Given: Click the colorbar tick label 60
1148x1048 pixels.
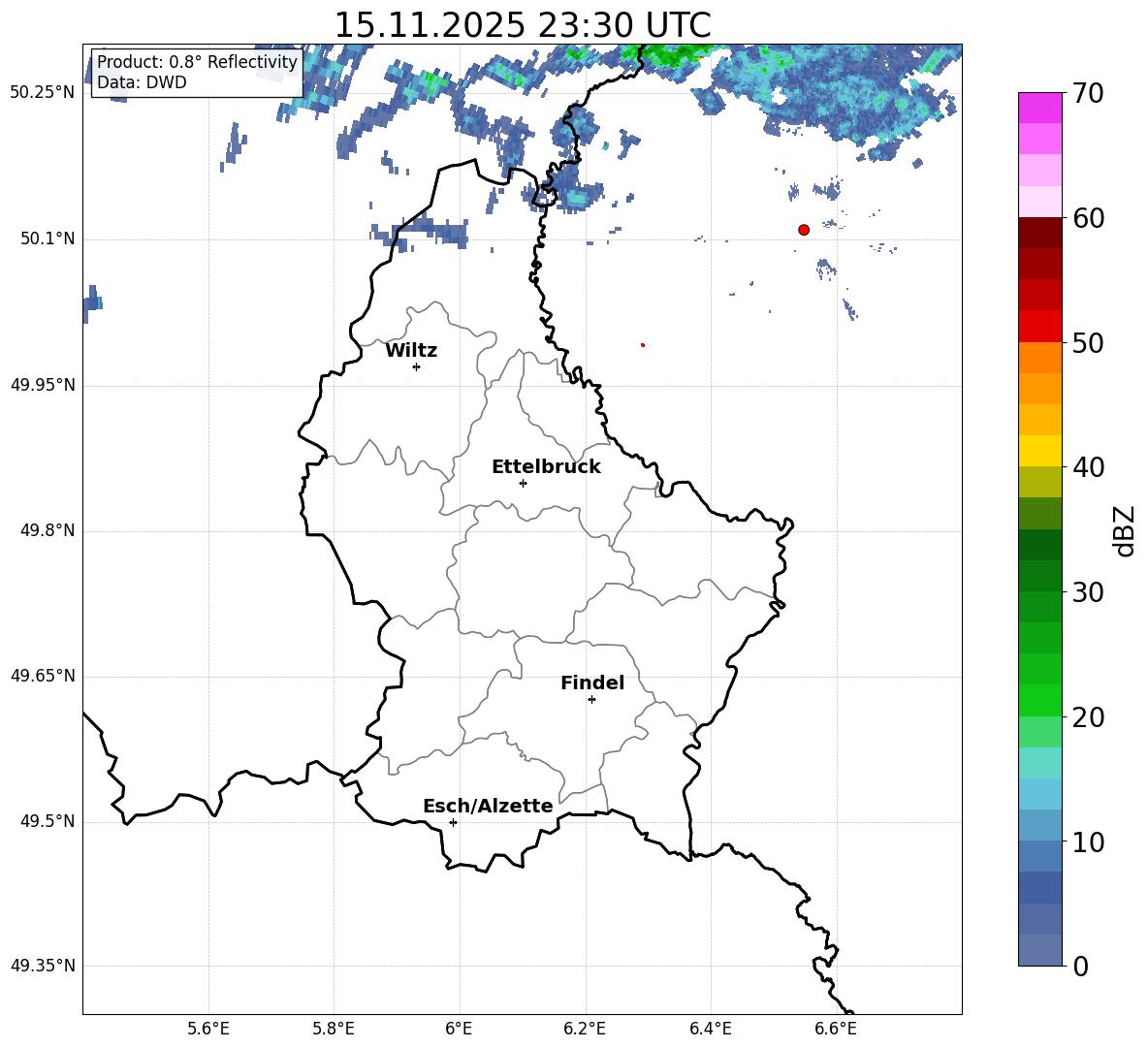Looking at the screenshot, I should pyautogui.click(x=1087, y=217).
